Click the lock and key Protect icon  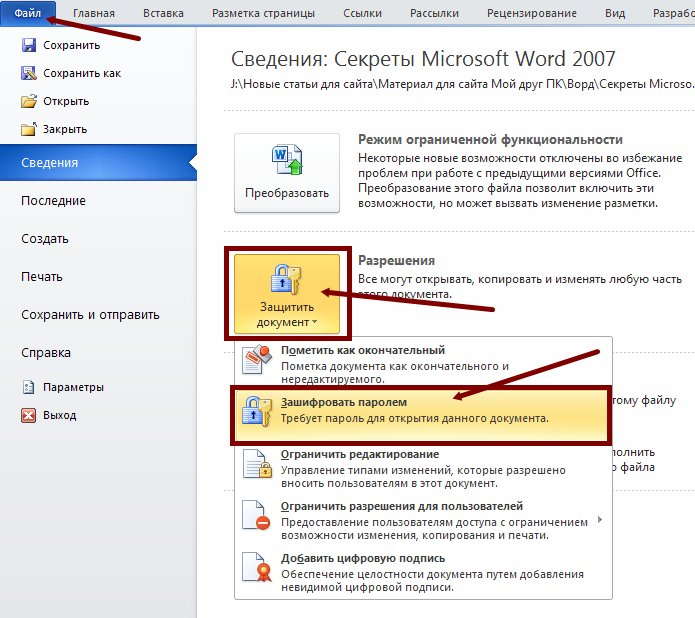[x=286, y=279]
